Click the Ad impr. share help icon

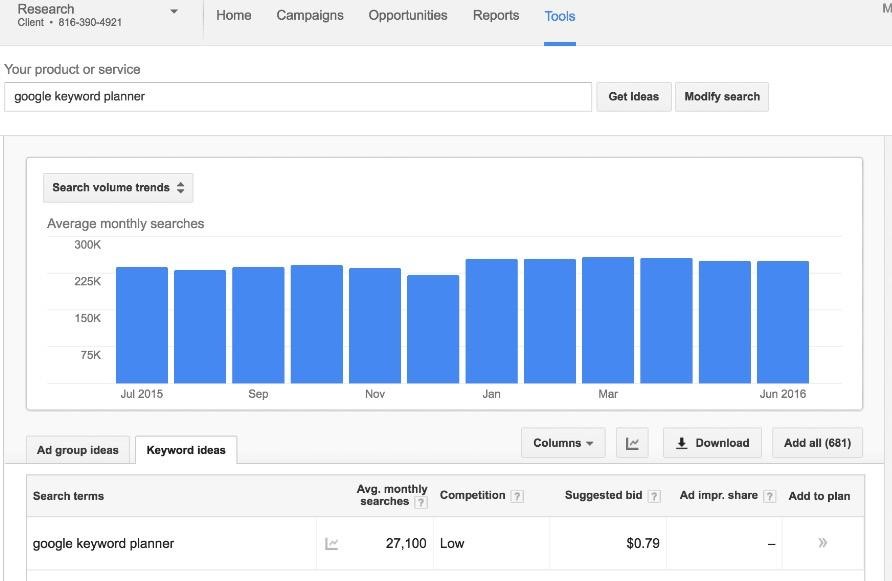(x=769, y=496)
